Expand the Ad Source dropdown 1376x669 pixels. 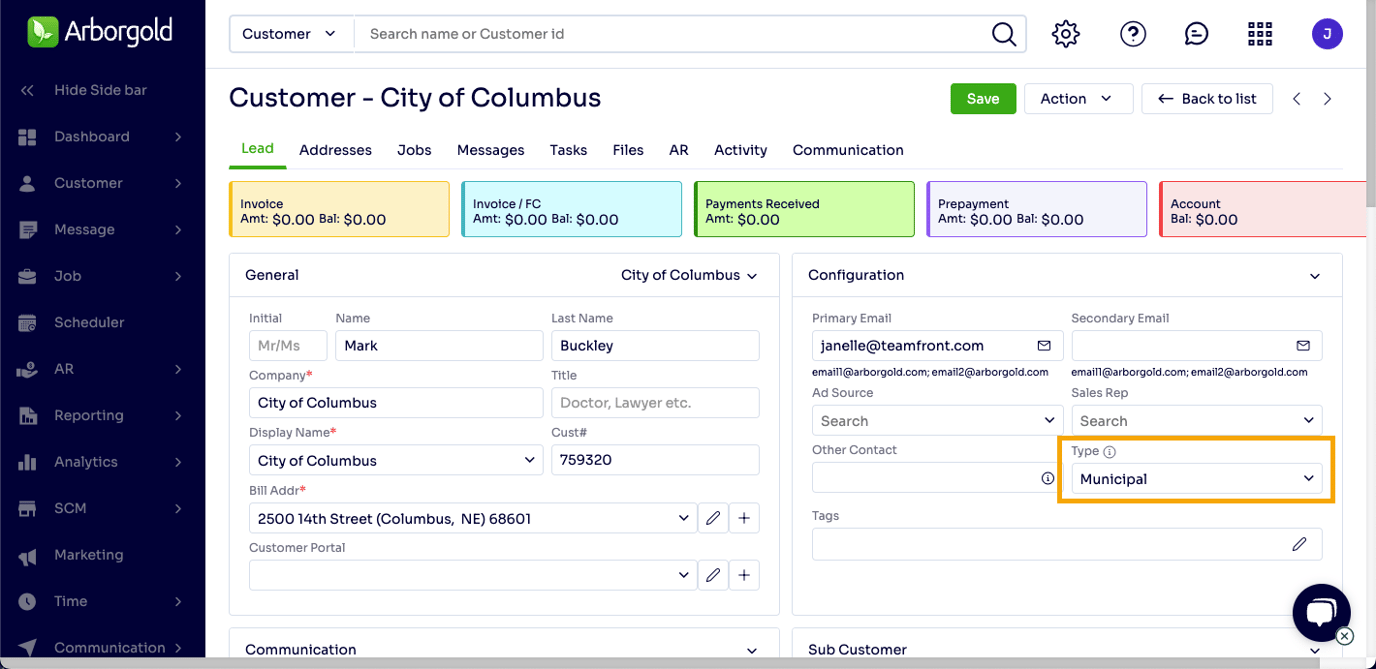coord(935,421)
